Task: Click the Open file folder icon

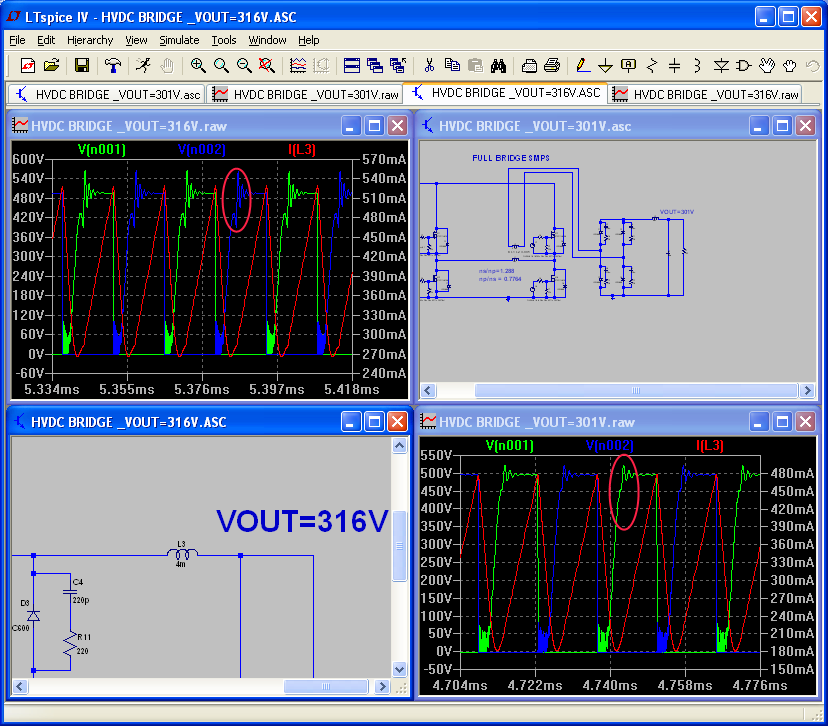Action: click(51, 65)
